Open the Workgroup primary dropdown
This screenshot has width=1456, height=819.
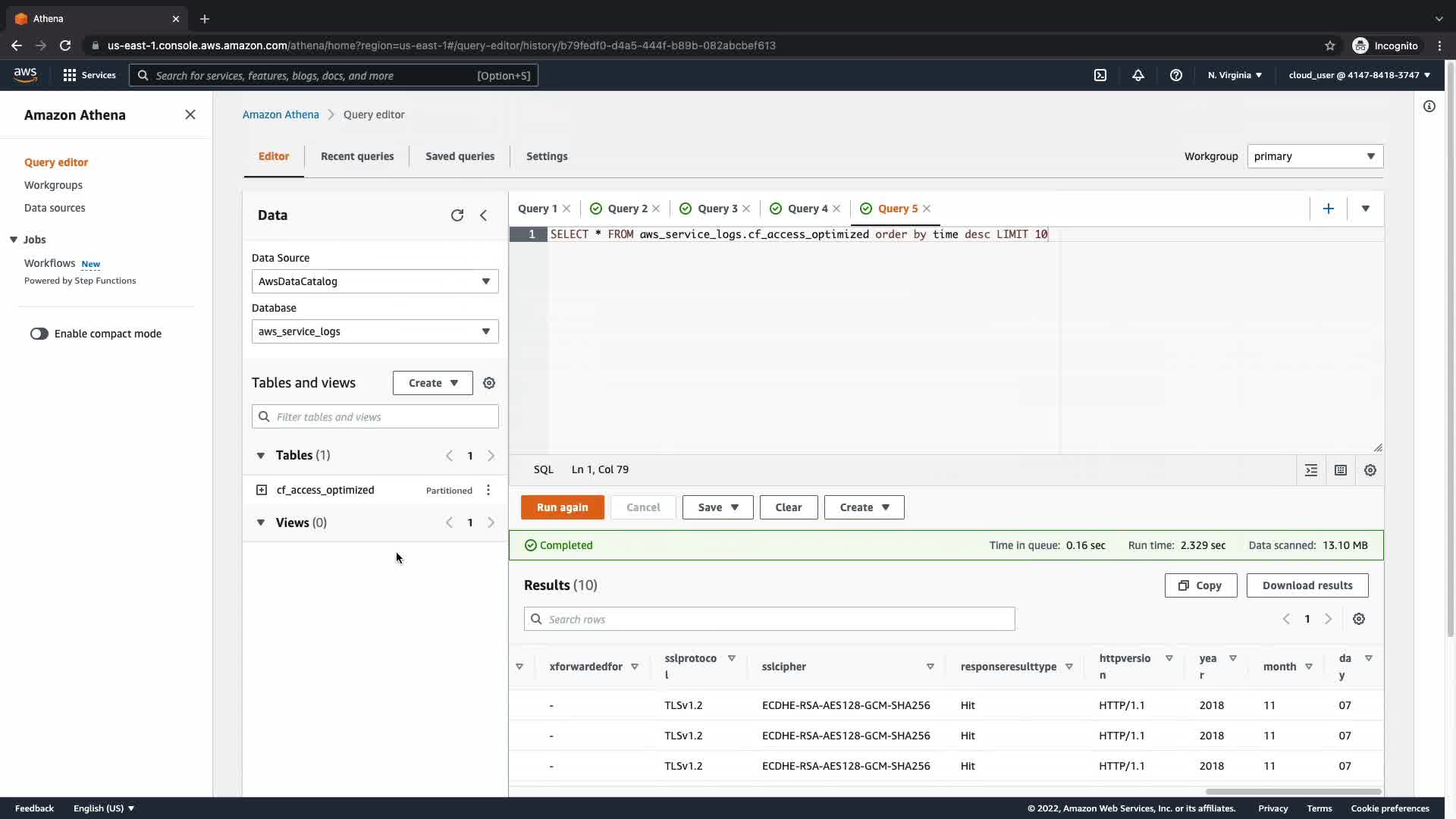pyautogui.click(x=1314, y=156)
